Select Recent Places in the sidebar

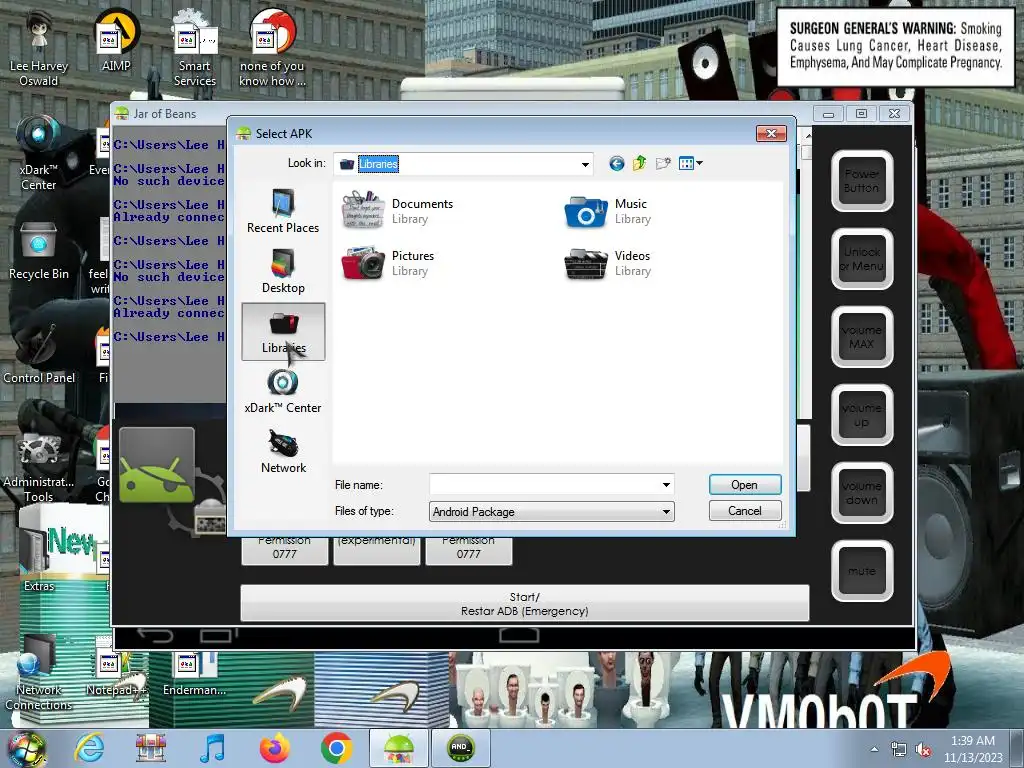point(283,211)
